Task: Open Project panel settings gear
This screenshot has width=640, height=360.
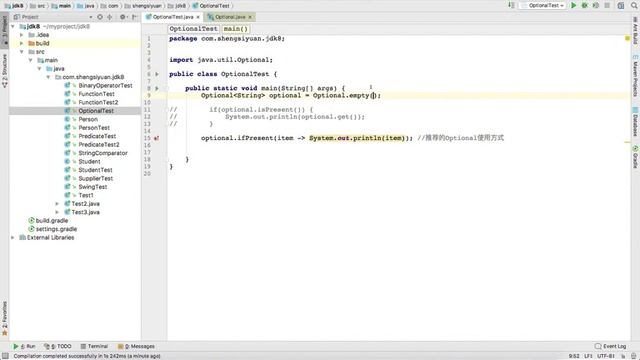Action: pos(122,17)
